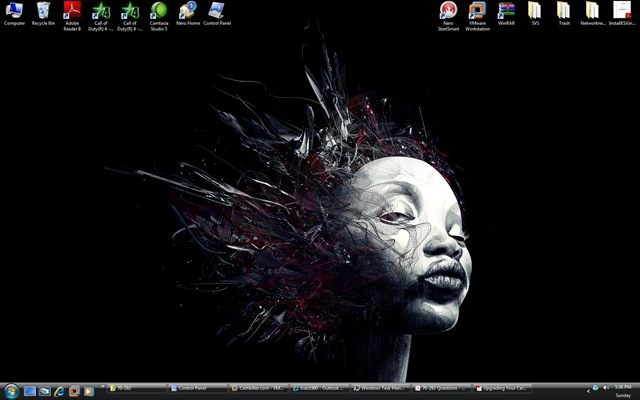Click the network tray icon
This screenshot has height=400, width=640.
point(596,387)
